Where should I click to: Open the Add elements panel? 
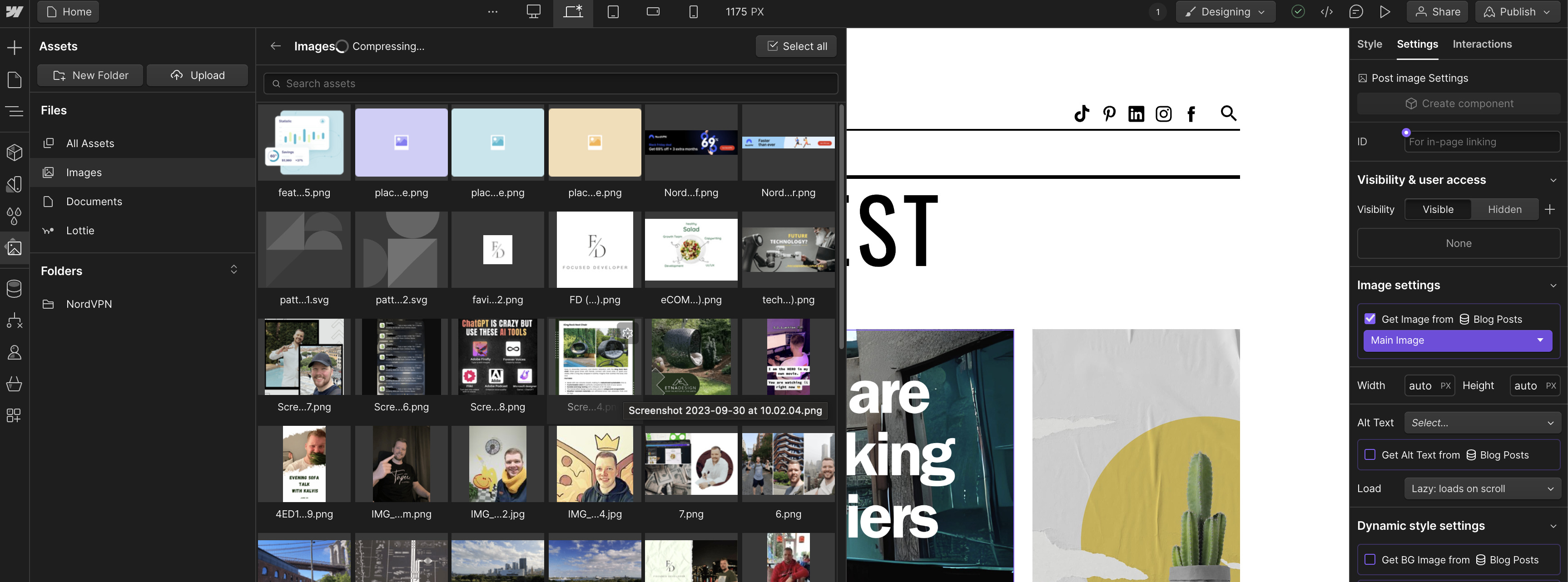point(14,47)
